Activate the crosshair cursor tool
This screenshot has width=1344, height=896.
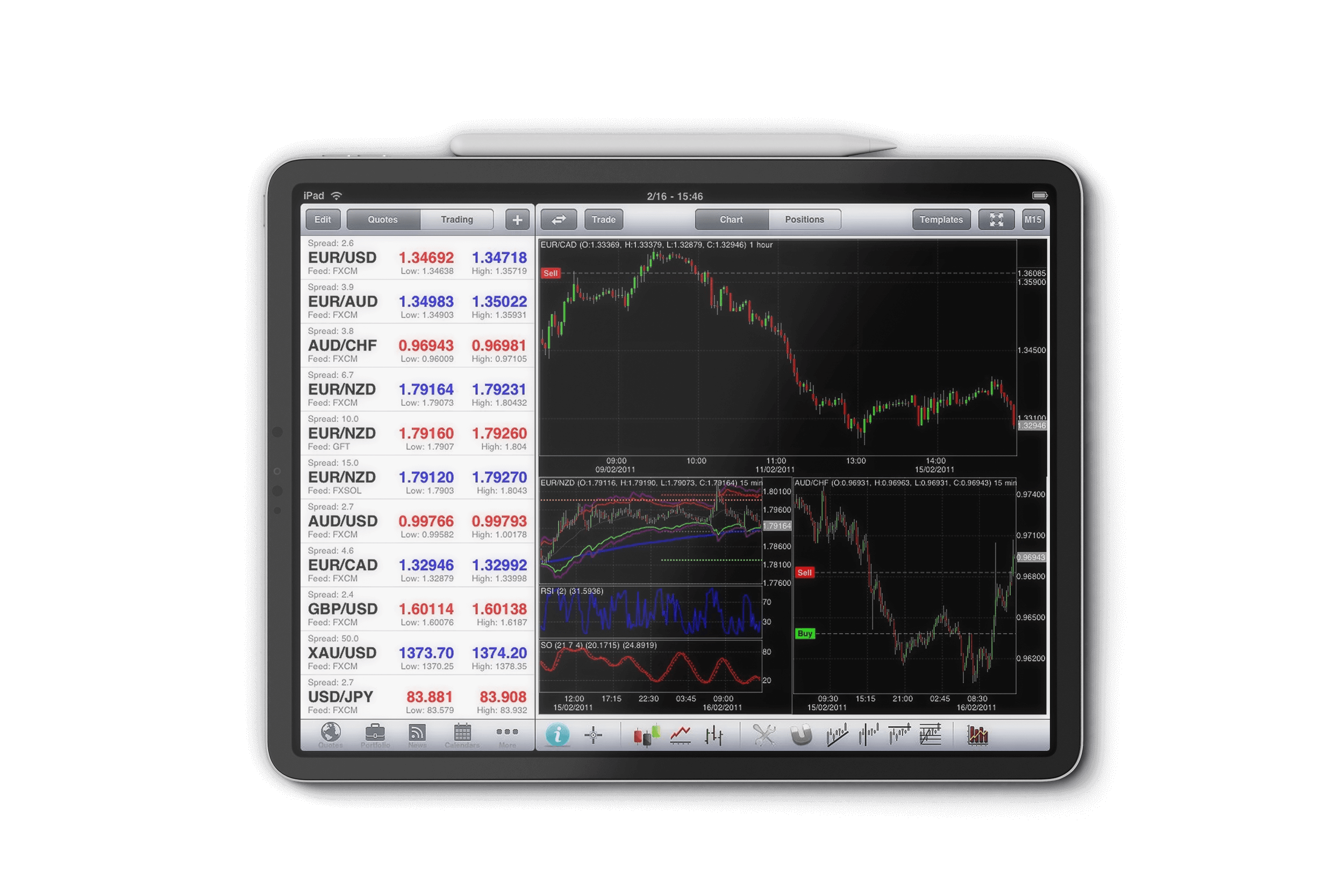593,735
